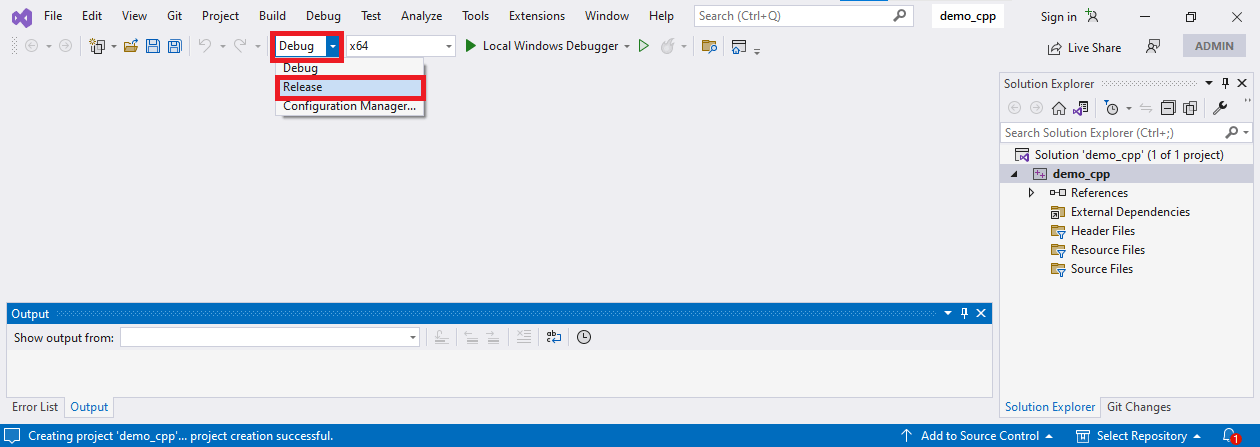1260x447 pixels.
Task: Open Properties wrench icon in Solution Explorer
Action: click(x=1220, y=108)
